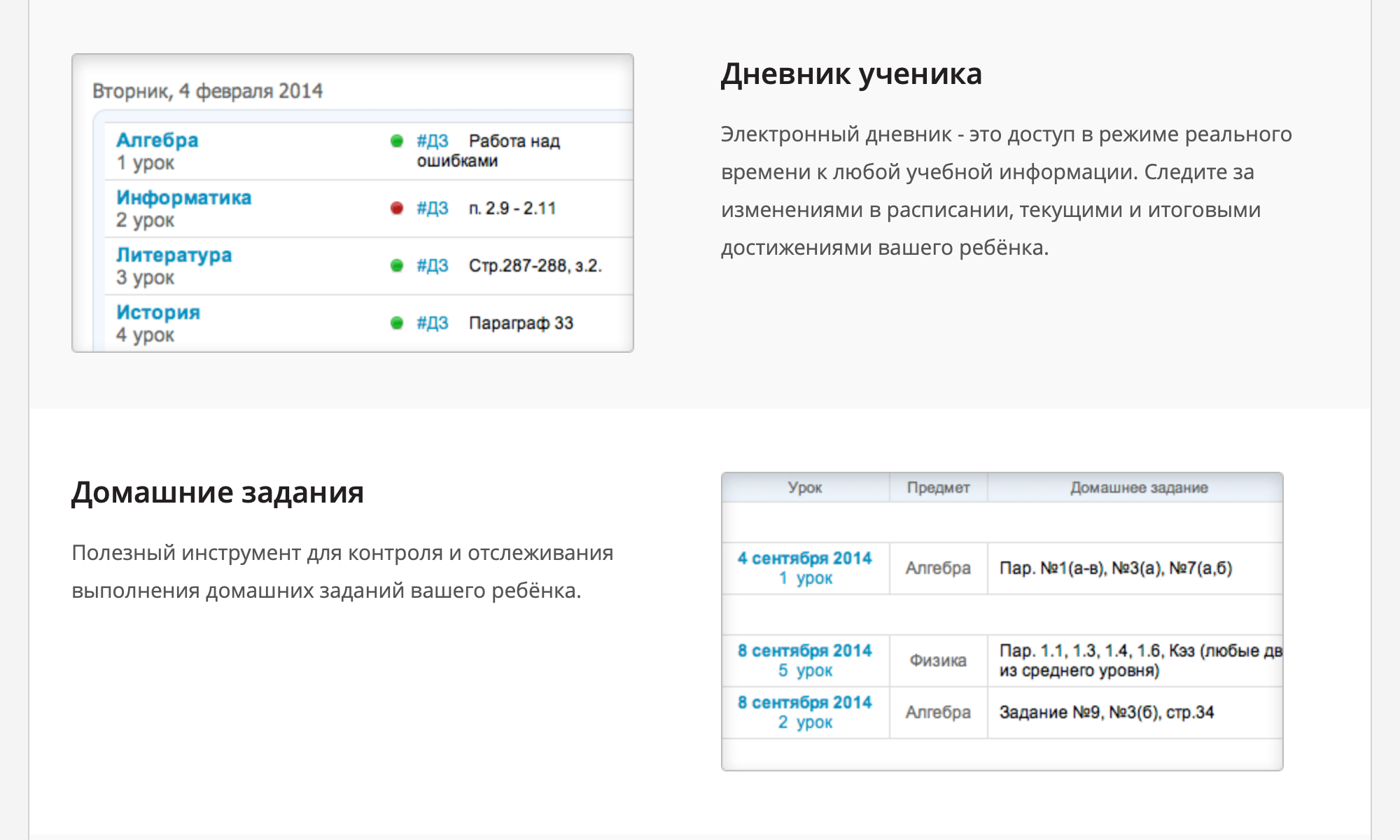Click the История lesson link
Screen dimensions: 1400x840
pos(158,312)
